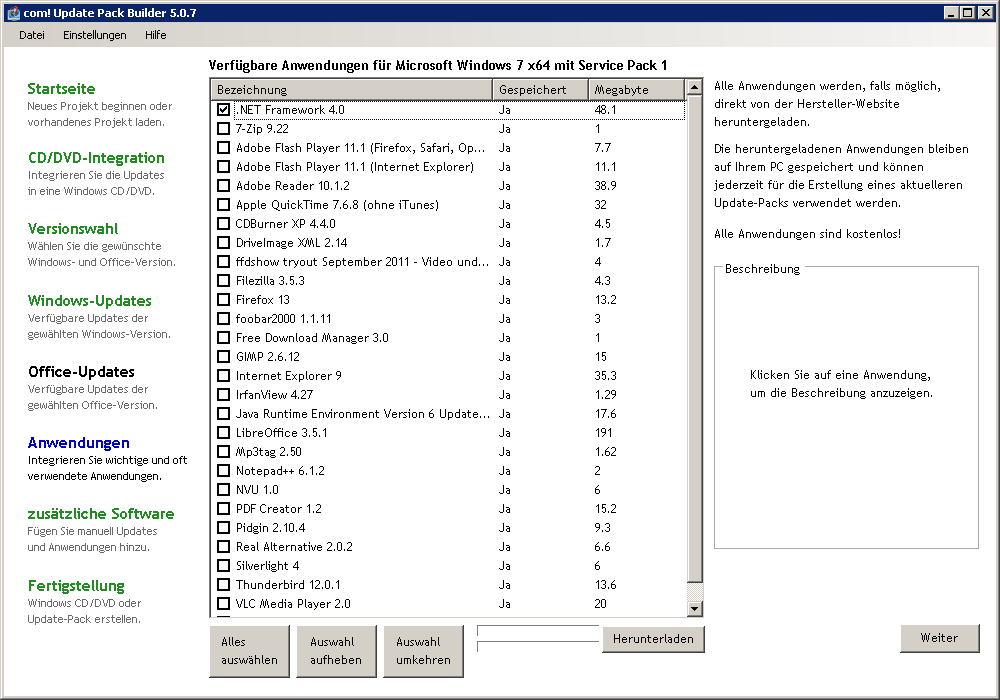Click the list scrollbar up arrow
The image size is (1000, 700).
[695, 87]
